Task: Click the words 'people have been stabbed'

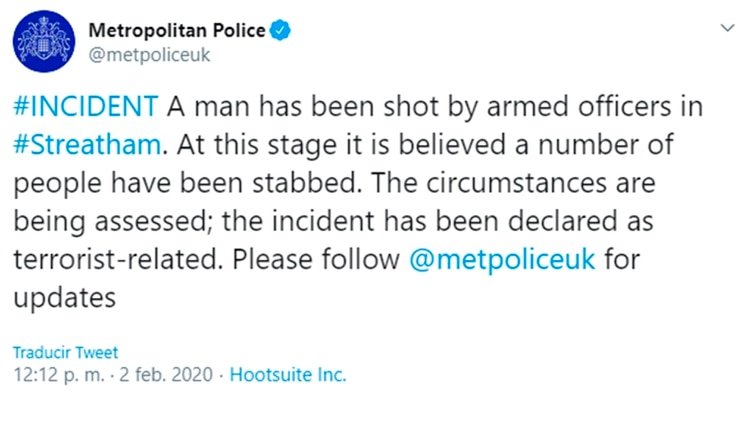Action: click(x=186, y=183)
